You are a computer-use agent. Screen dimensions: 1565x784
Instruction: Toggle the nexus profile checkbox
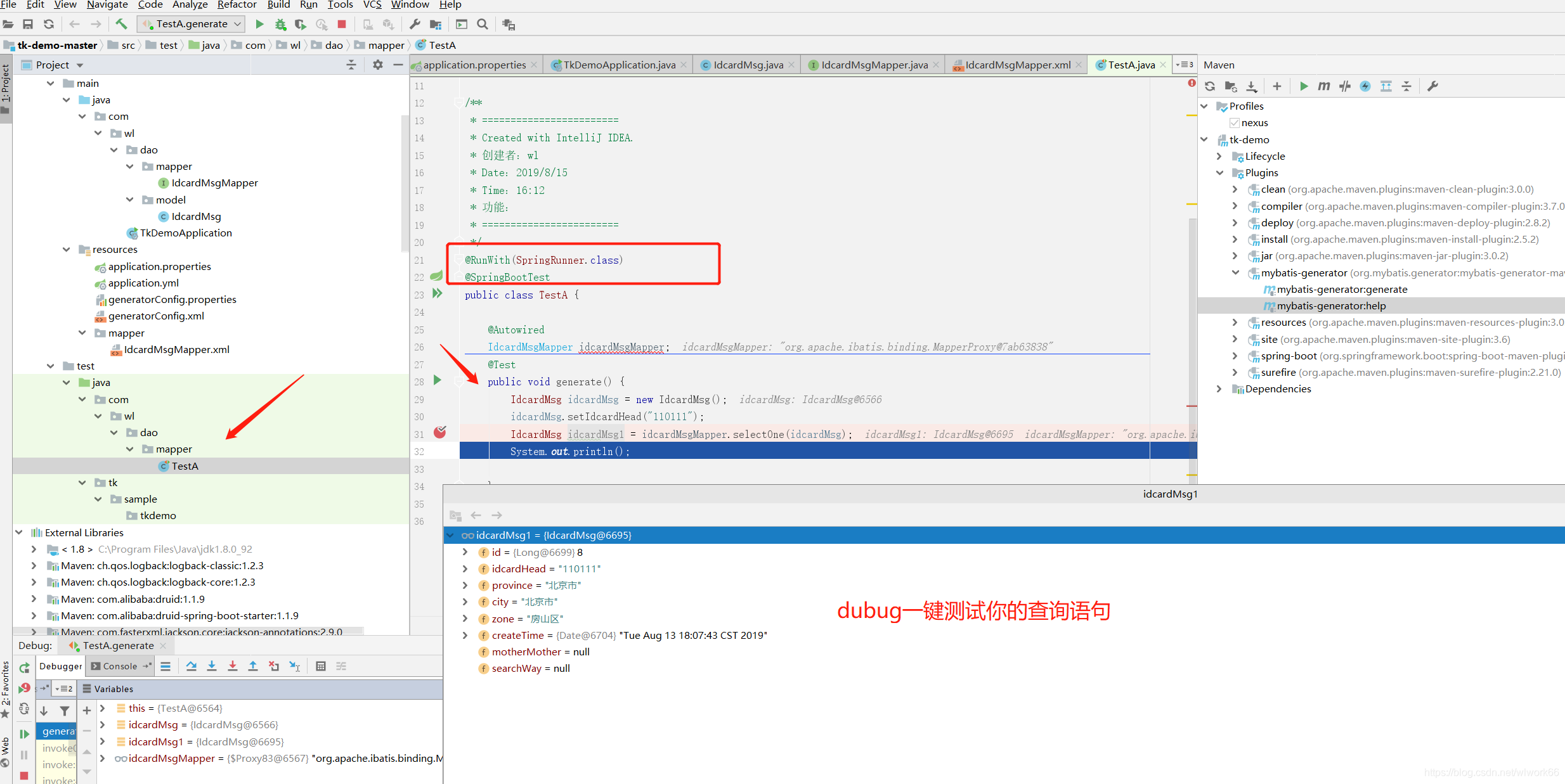(x=1234, y=123)
